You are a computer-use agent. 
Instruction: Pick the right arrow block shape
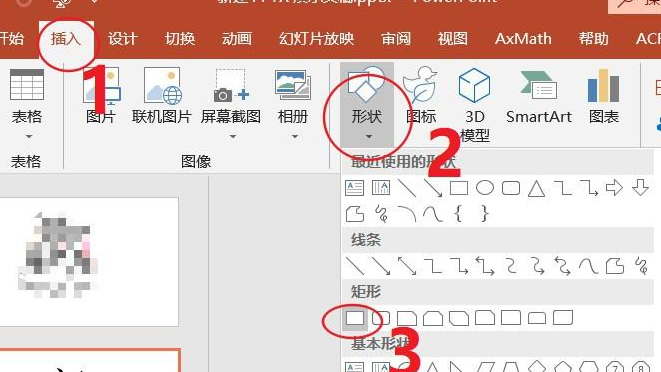[614, 188]
